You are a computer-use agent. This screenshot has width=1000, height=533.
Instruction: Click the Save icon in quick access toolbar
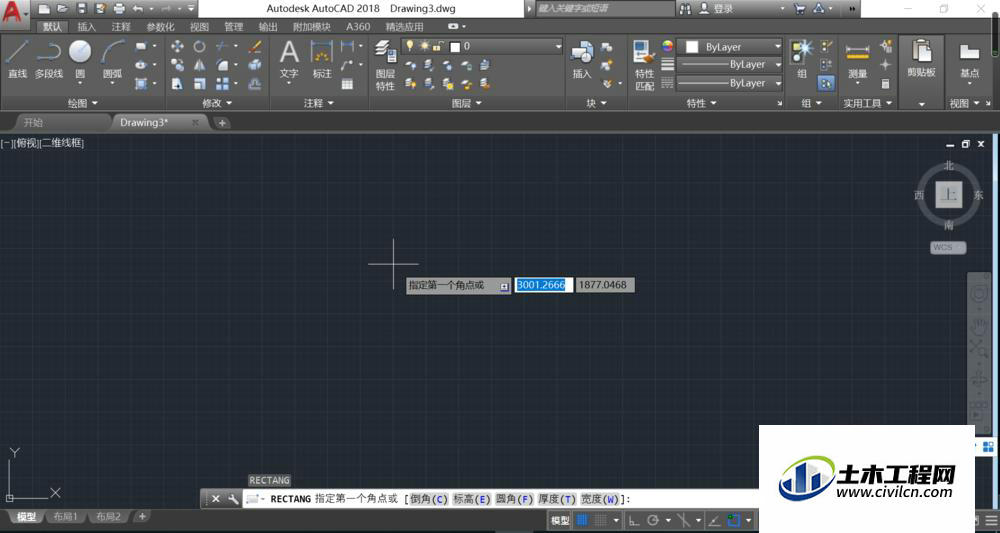click(81, 9)
